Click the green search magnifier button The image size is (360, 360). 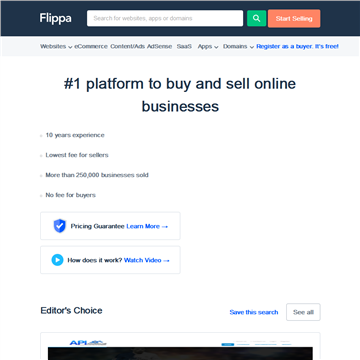click(256, 18)
